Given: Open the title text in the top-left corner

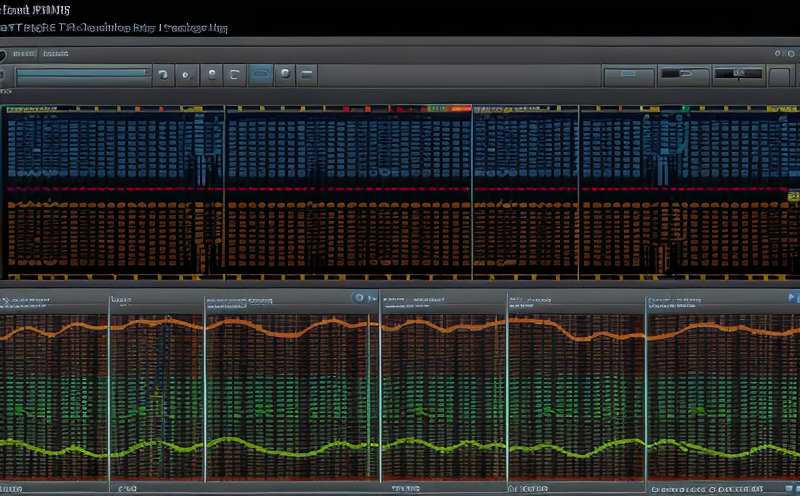Looking at the screenshot, I should coord(36,10).
